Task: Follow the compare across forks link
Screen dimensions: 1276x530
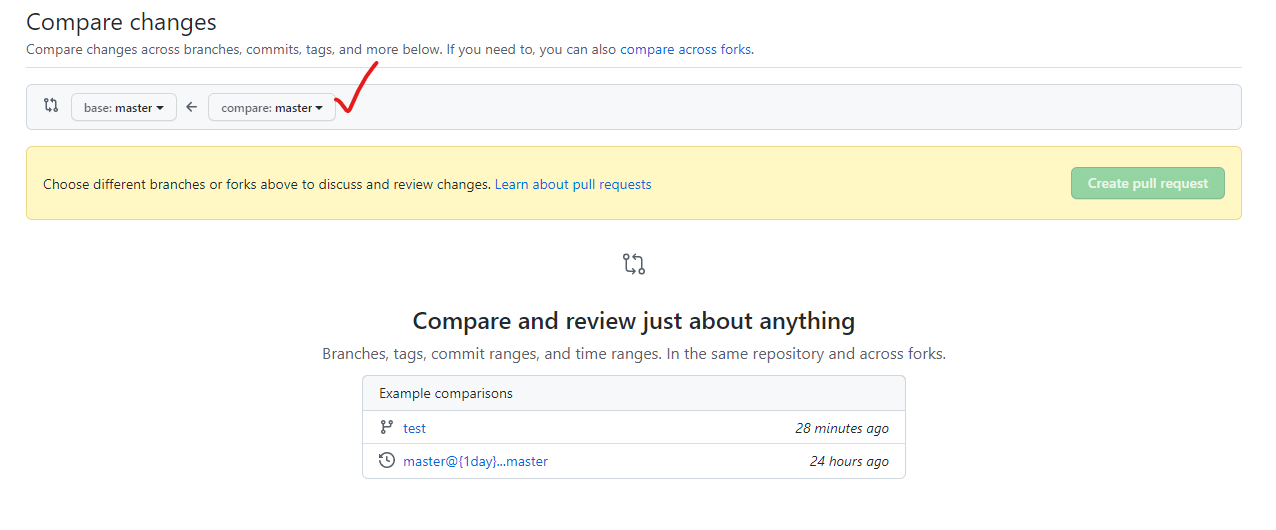Action: pyautogui.click(x=685, y=49)
